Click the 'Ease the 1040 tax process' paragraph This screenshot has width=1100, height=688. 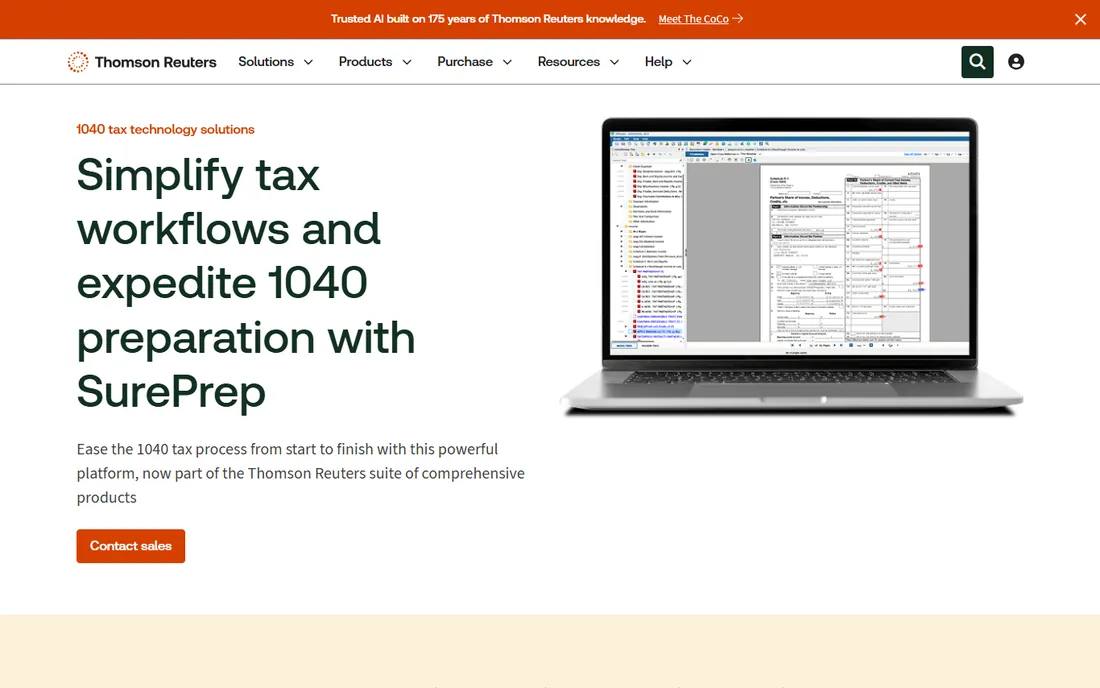pyautogui.click(x=300, y=473)
